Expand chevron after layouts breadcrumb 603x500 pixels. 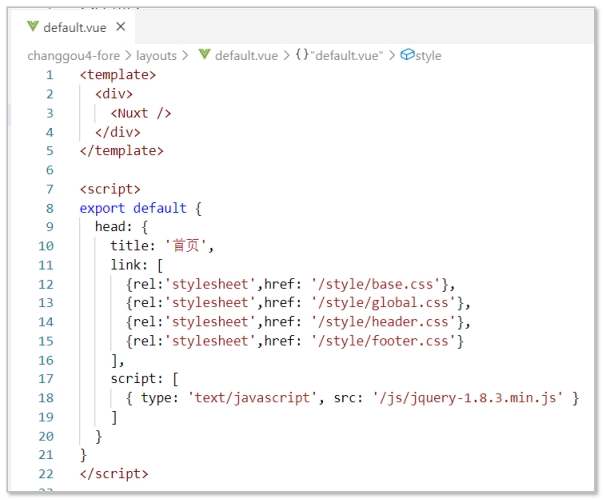pos(185,56)
